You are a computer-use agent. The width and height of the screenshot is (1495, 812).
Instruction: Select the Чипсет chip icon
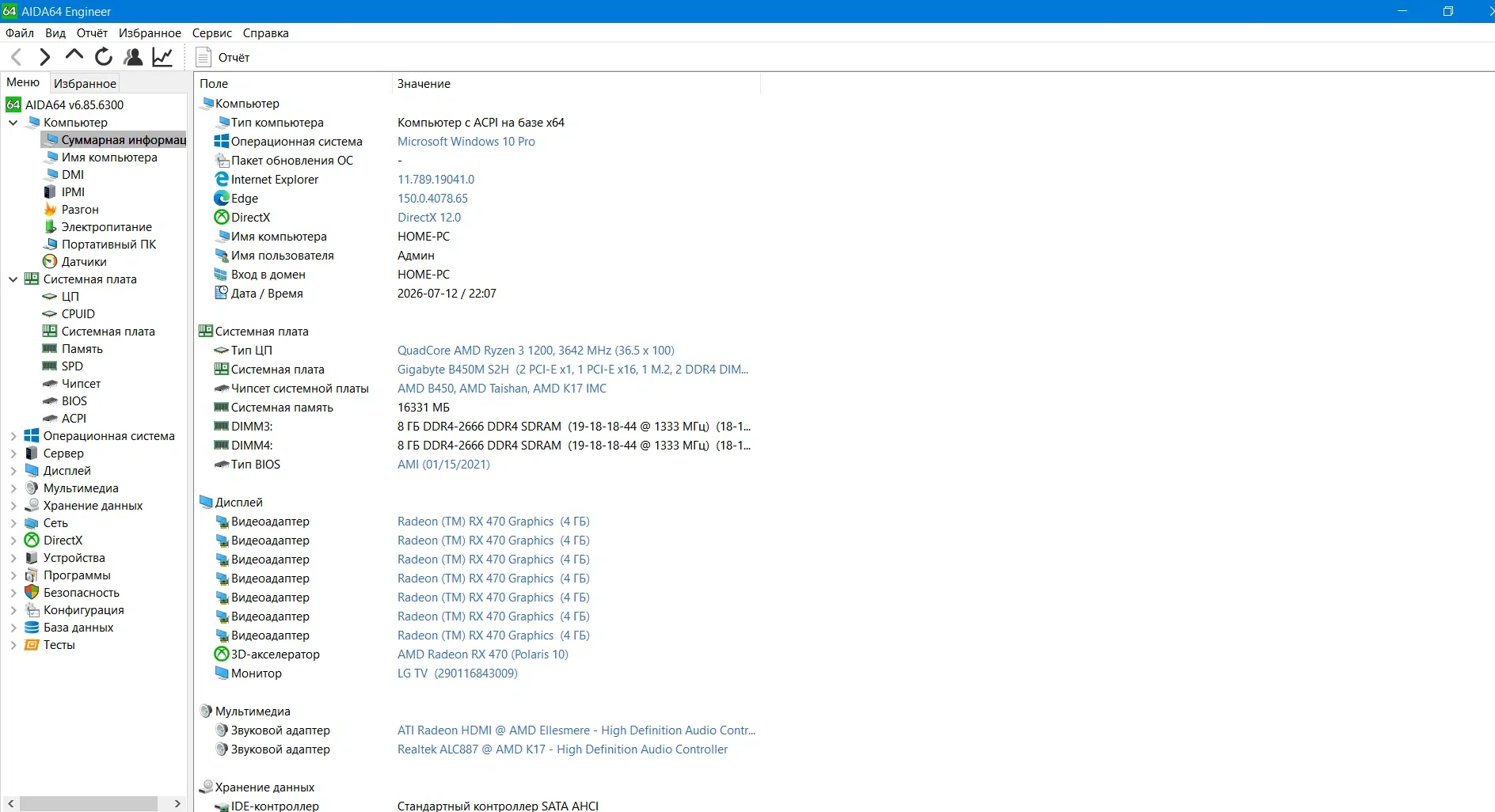[50, 384]
